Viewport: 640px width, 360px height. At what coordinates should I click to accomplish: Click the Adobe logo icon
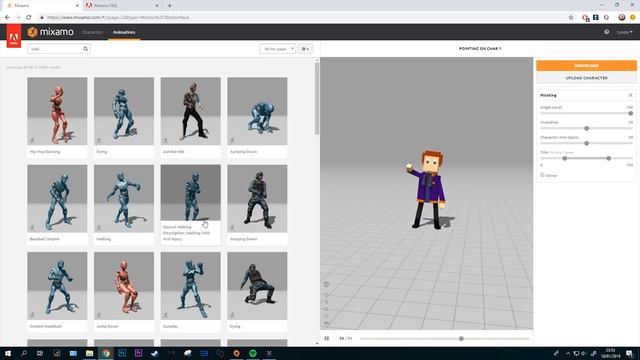point(13,36)
